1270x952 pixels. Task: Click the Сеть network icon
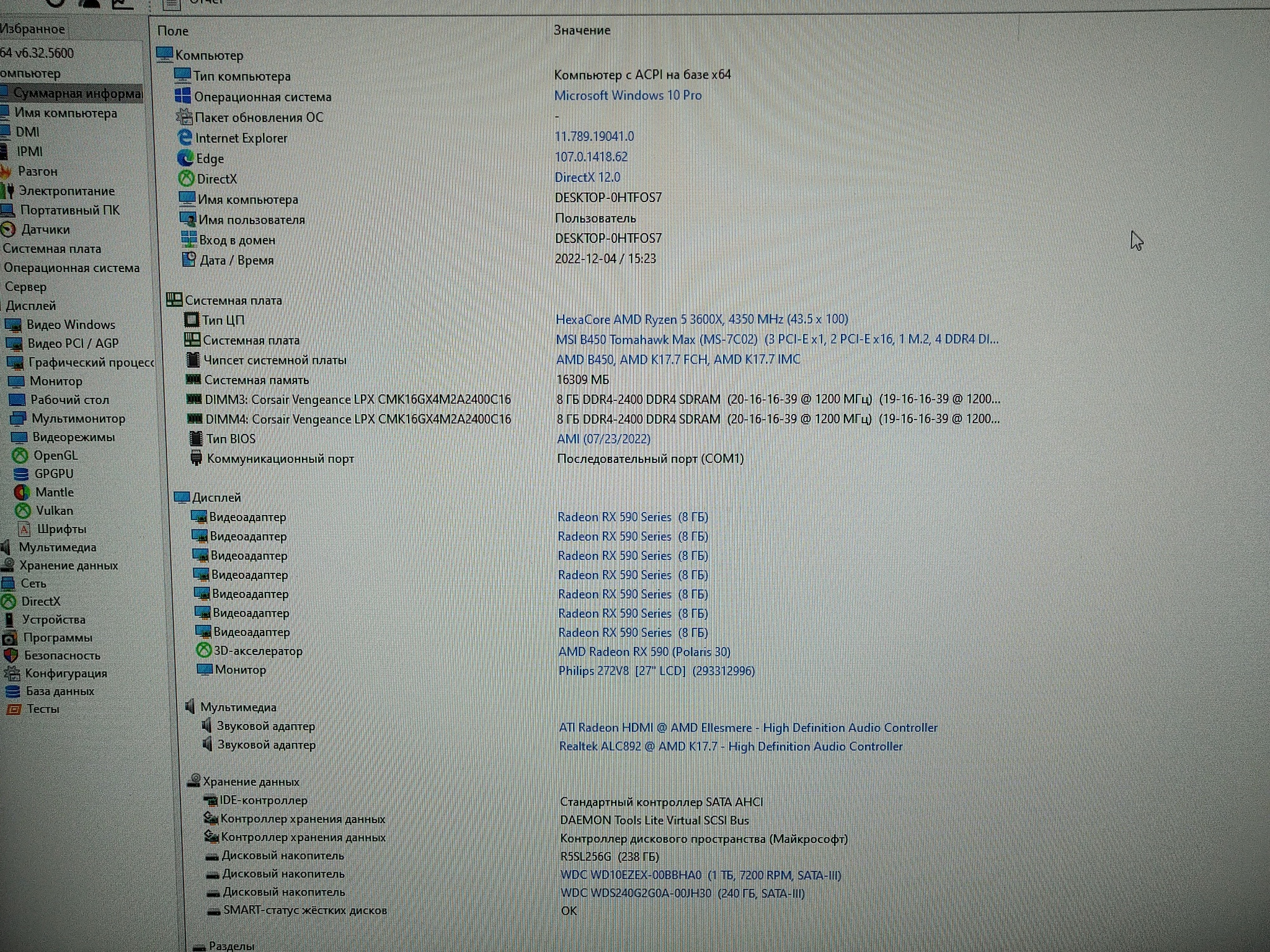(x=8, y=583)
